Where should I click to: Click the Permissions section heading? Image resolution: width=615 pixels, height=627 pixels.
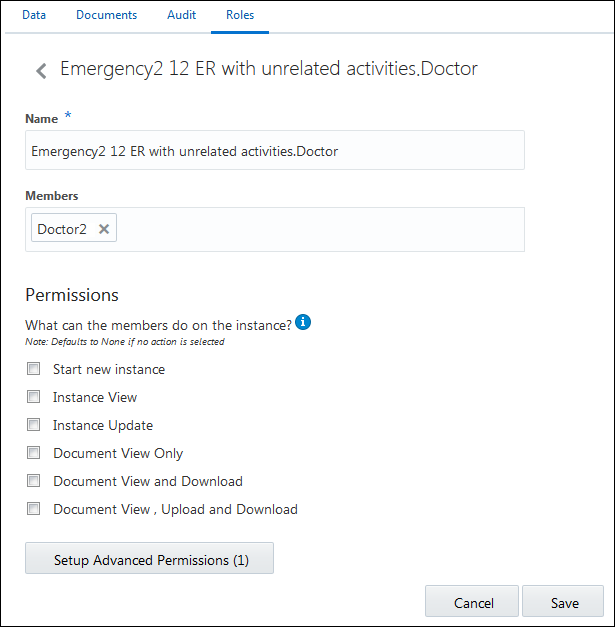click(72, 295)
